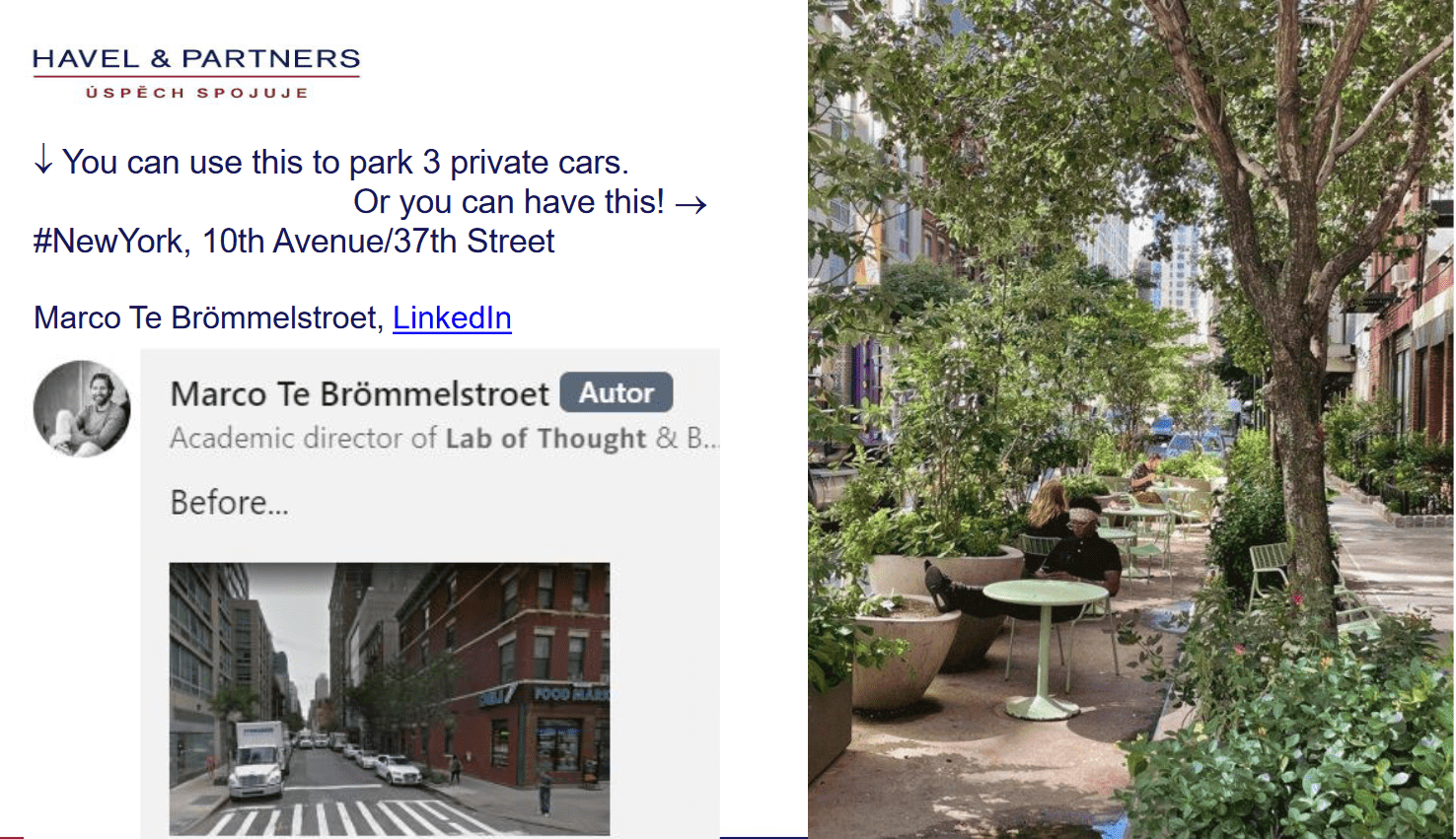Click the right arrow after 'have this!'

click(x=692, y=204)
